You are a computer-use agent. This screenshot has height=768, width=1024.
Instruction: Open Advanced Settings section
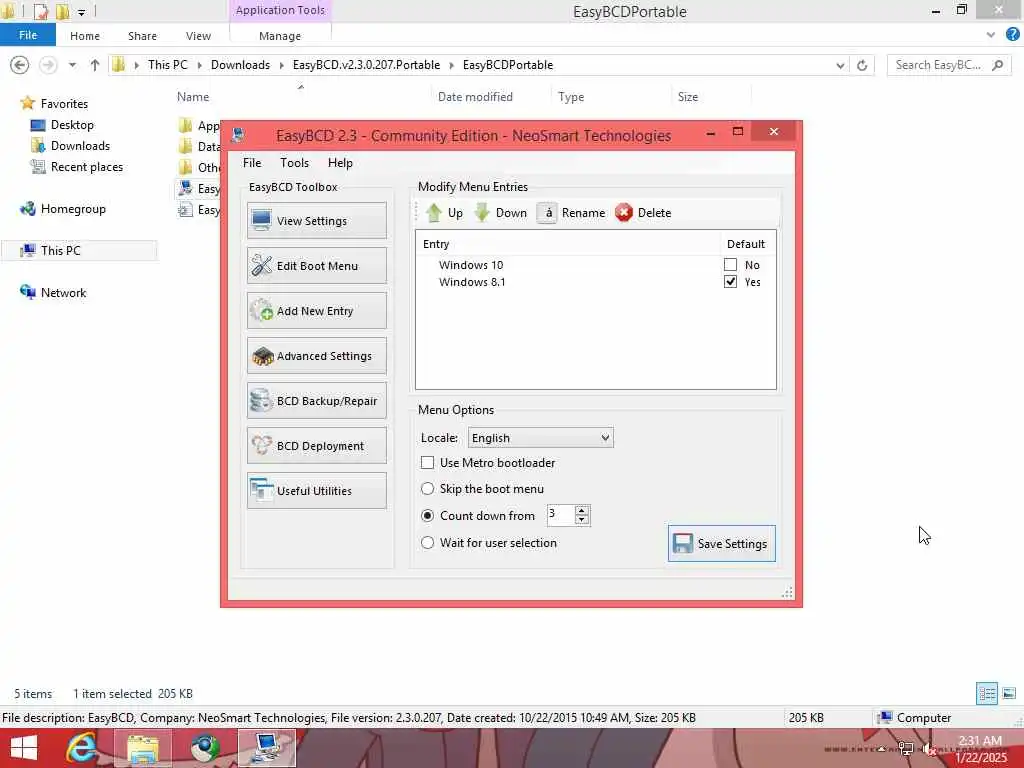click(317, 356)
